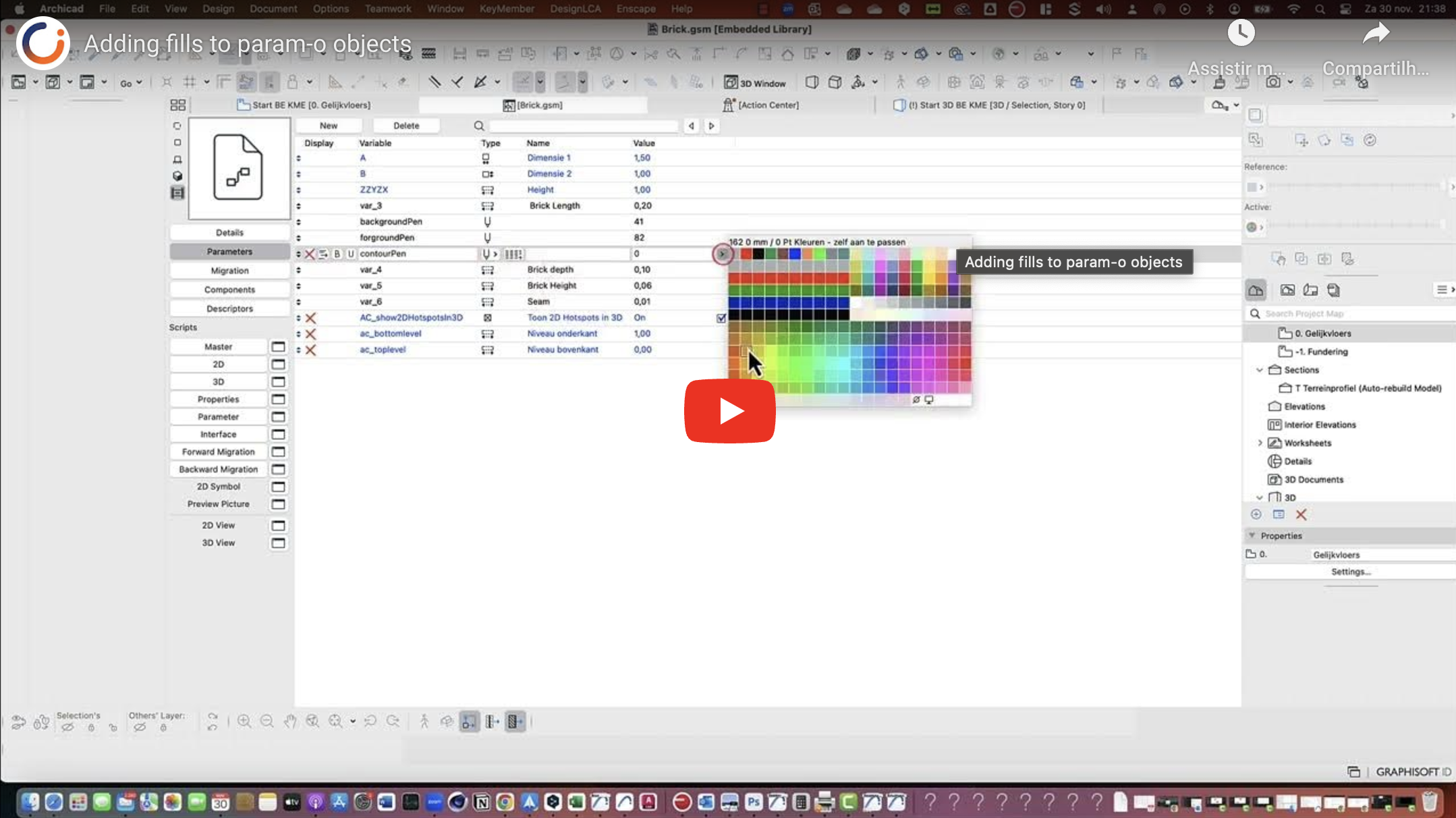The height and width of the screenshot is (818, 1456).
Task: Click the delete X icon next to ac_toplevel
Action: pyautogui.click(x=310, y=350)
